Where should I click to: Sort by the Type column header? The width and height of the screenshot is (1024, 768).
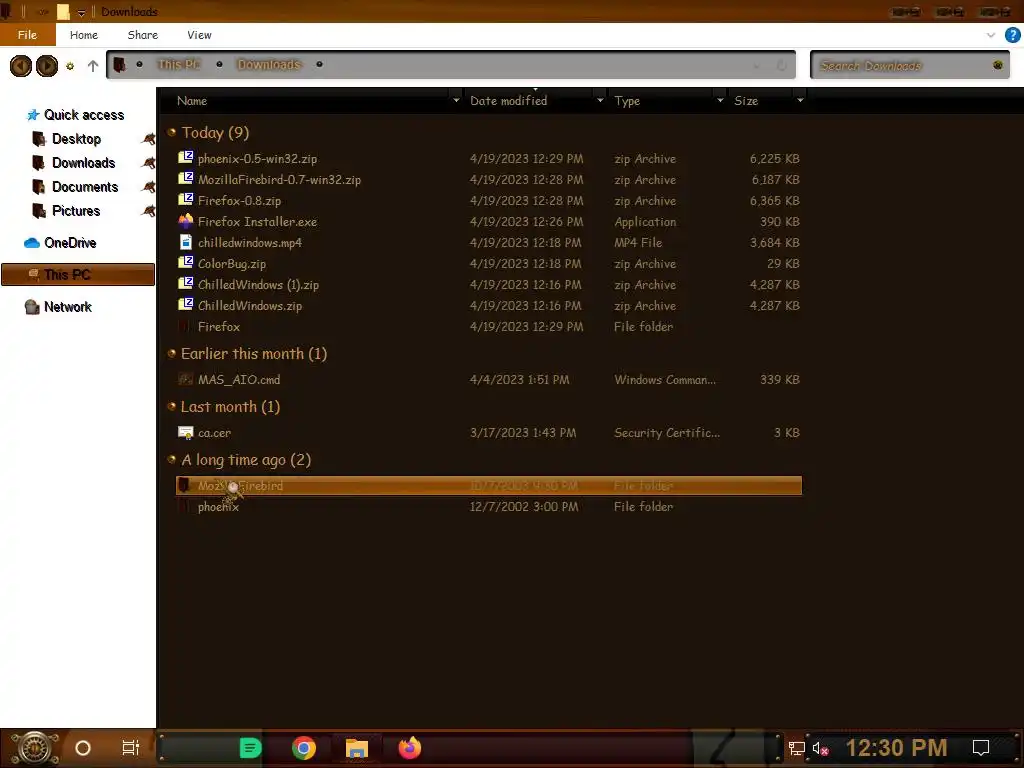pos(627,101)
